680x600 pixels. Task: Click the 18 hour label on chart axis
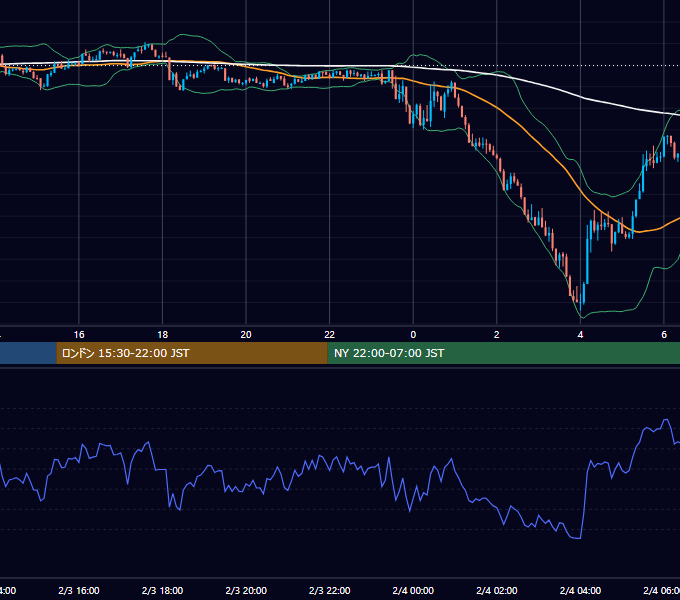point(163,335)
